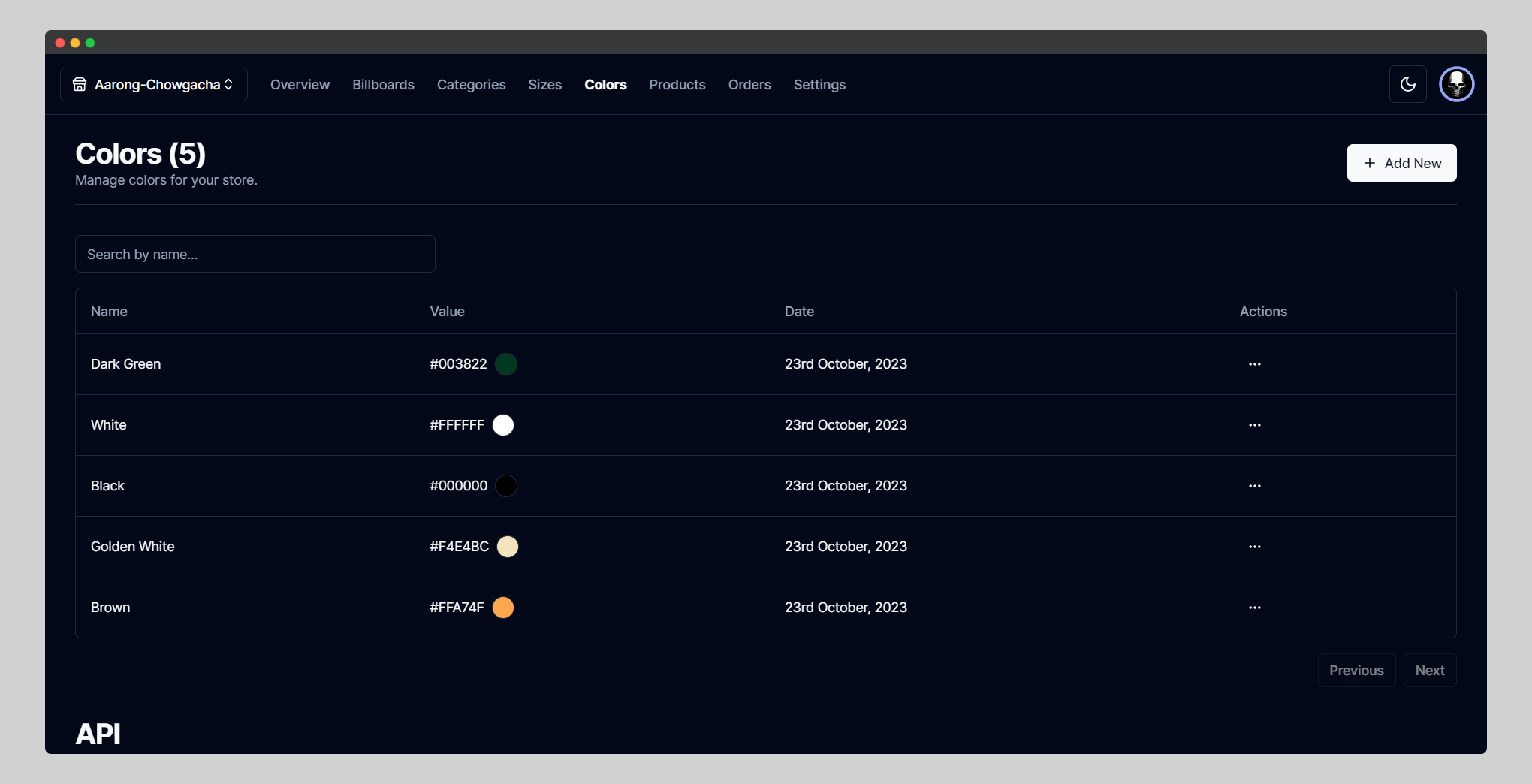The width and height of the screenshot is (1532, 784).
Task: Select the Golden White name cell
Action: [132, 547]
